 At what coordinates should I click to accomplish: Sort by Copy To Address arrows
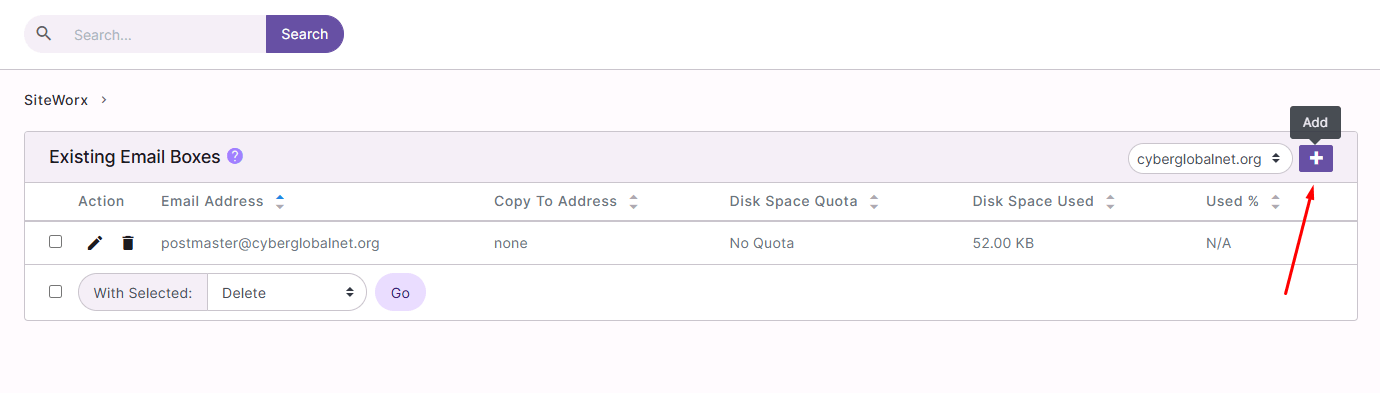(x=633, y=201)
